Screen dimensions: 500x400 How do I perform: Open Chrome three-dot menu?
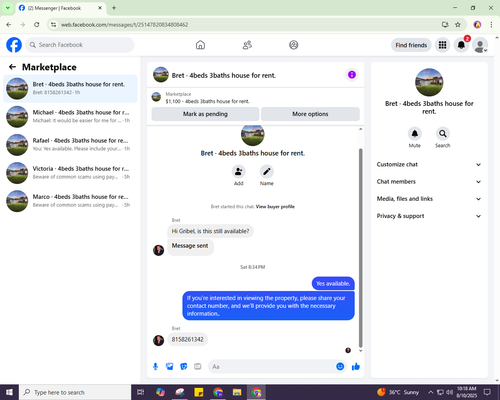click(491, 25)
